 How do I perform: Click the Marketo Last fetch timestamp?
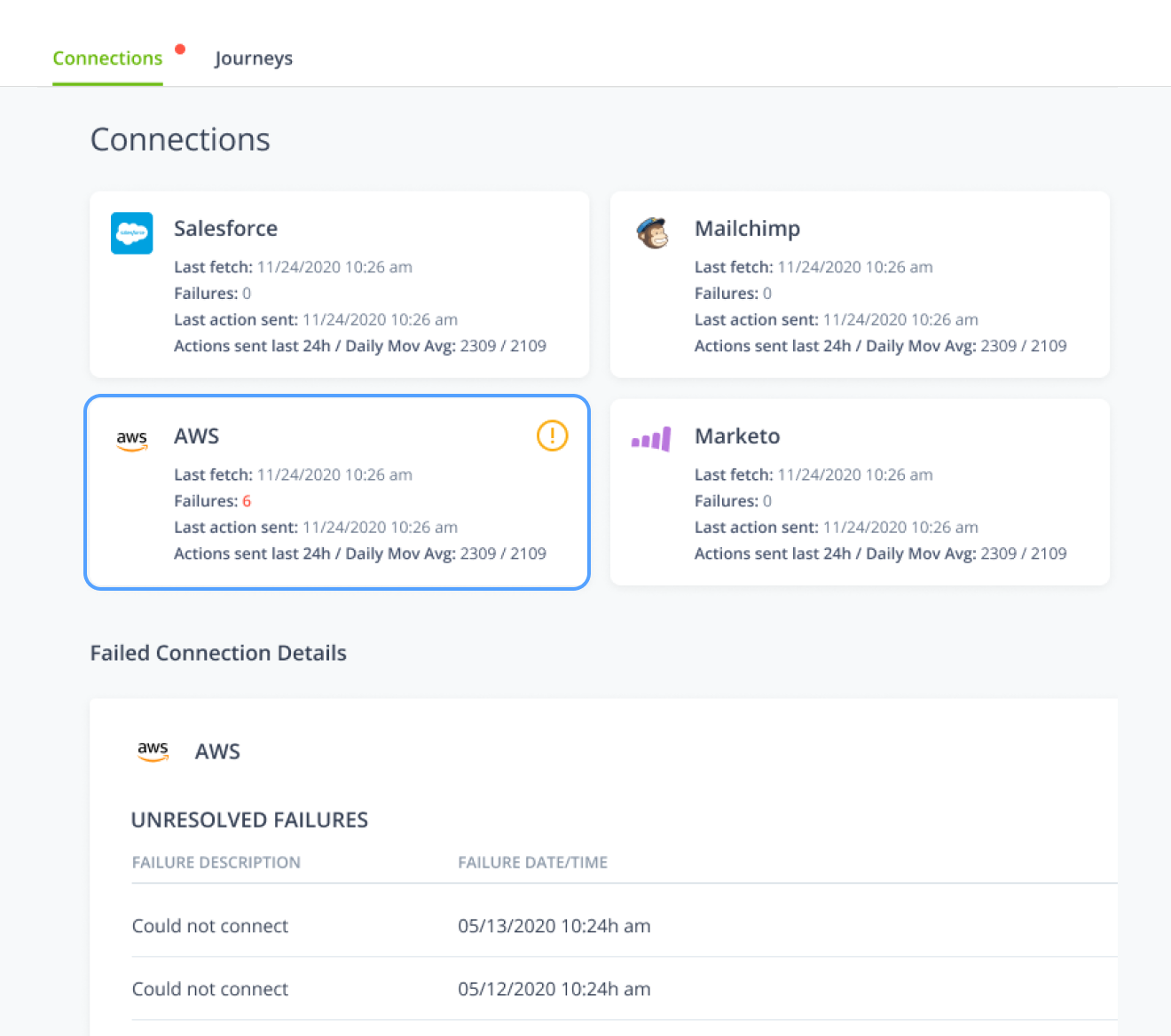[855, 475]
